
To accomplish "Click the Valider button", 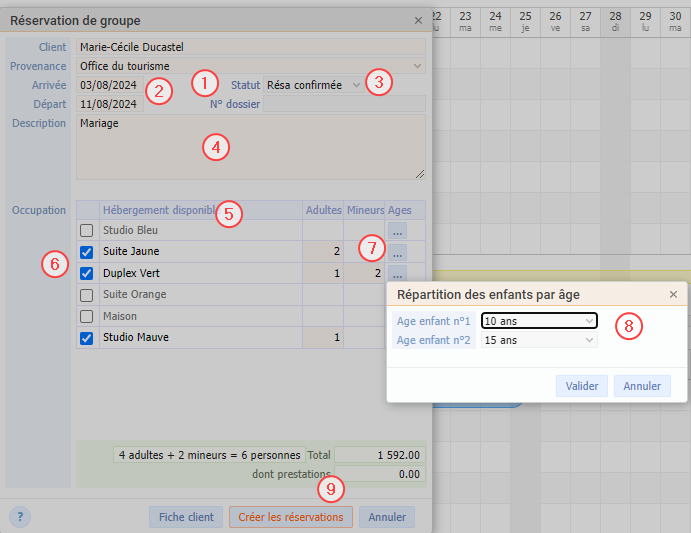I will coord(581,386).
